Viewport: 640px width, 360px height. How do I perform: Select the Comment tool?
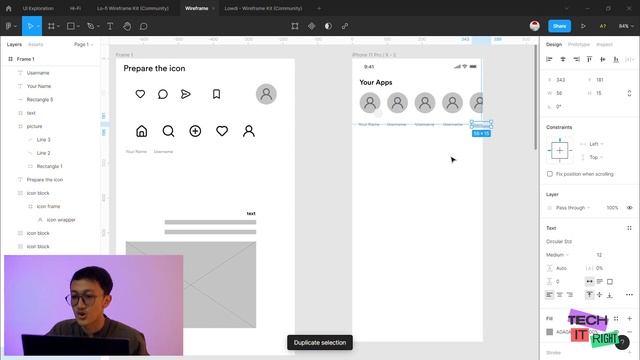click(x=144, y=26)
